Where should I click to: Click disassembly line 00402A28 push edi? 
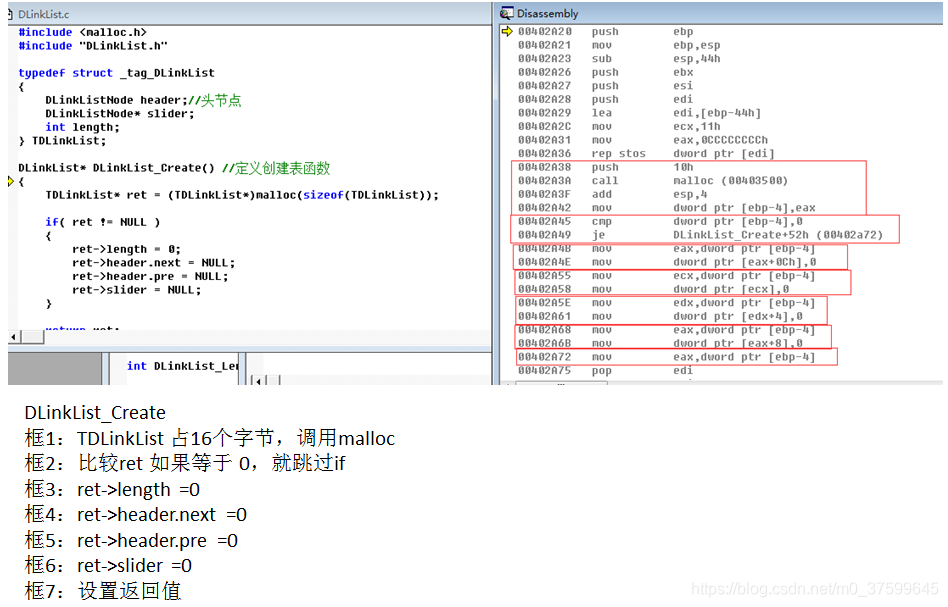605,99
